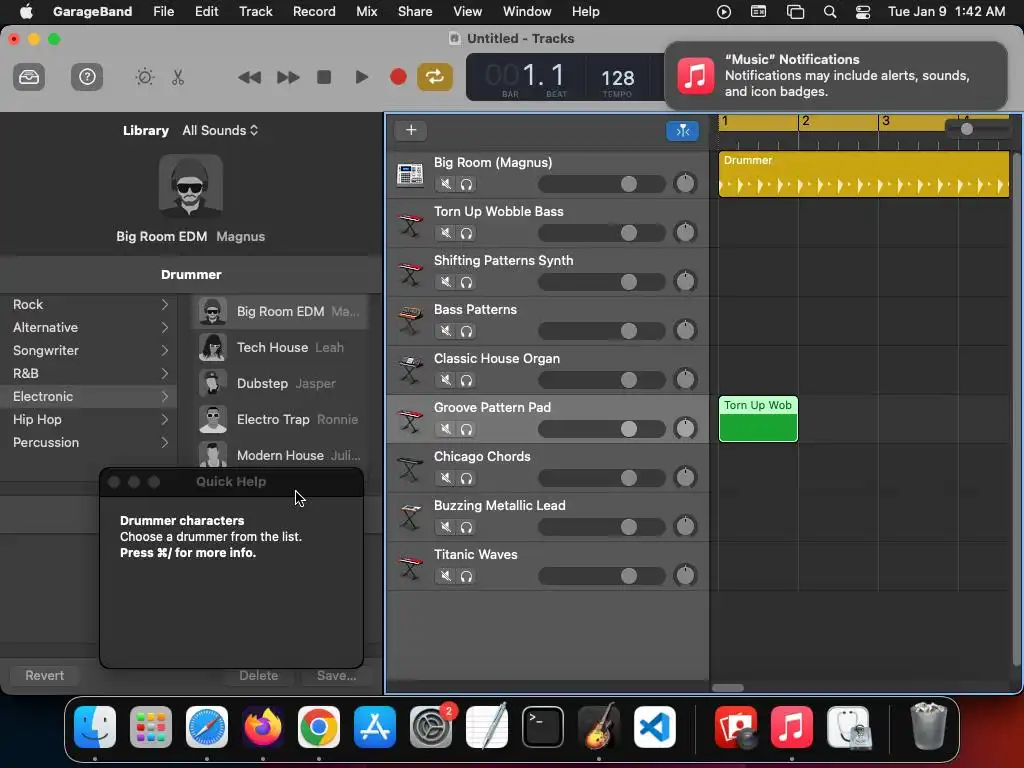Mute the Titanic Waves track
1024x768 pixels.
(445, 576)
